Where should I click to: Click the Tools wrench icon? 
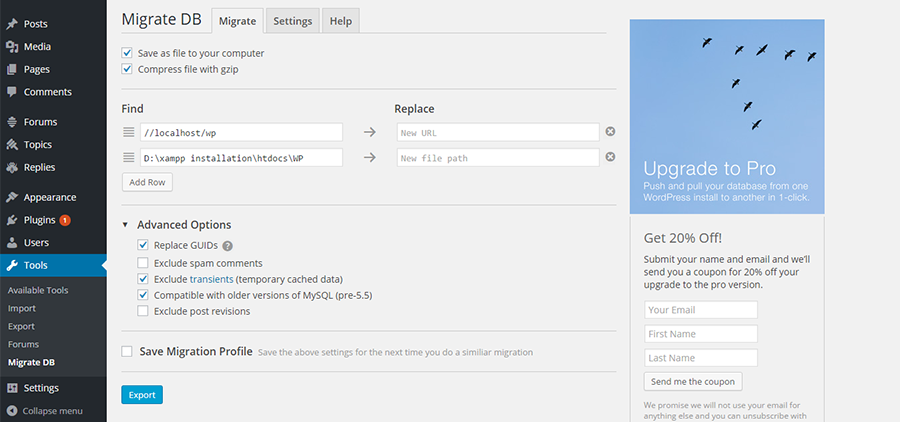click(x=12, y=265)
